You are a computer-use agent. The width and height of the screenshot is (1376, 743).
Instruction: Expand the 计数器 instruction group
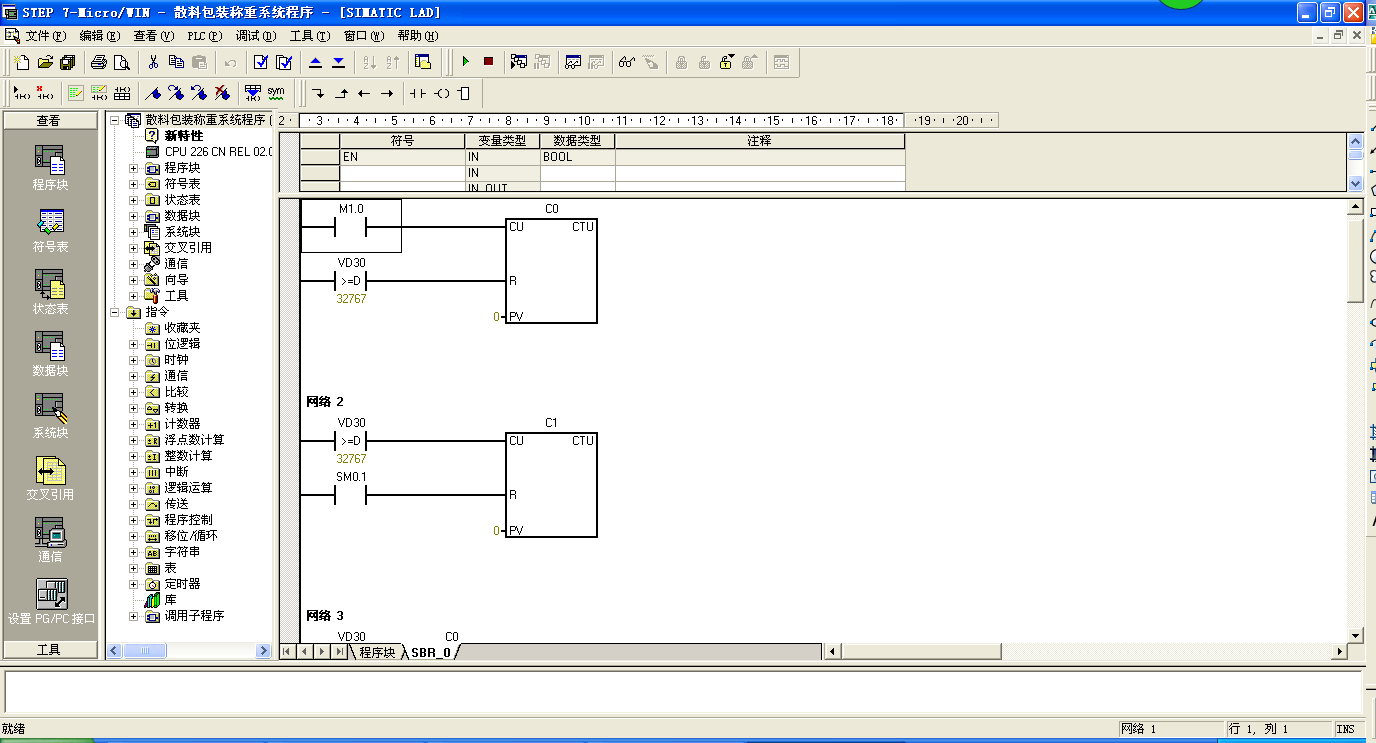coord(134,424)
